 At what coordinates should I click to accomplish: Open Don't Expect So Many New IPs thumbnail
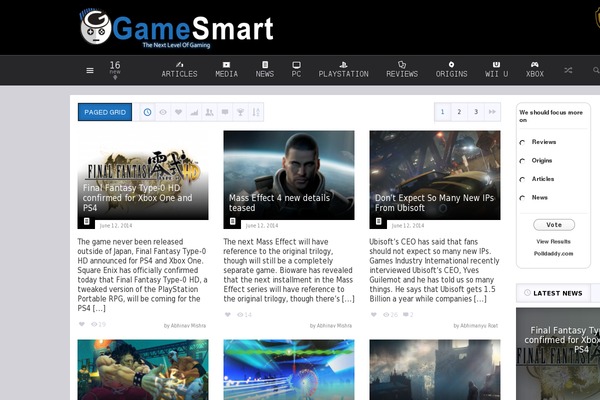coord(435,175)
